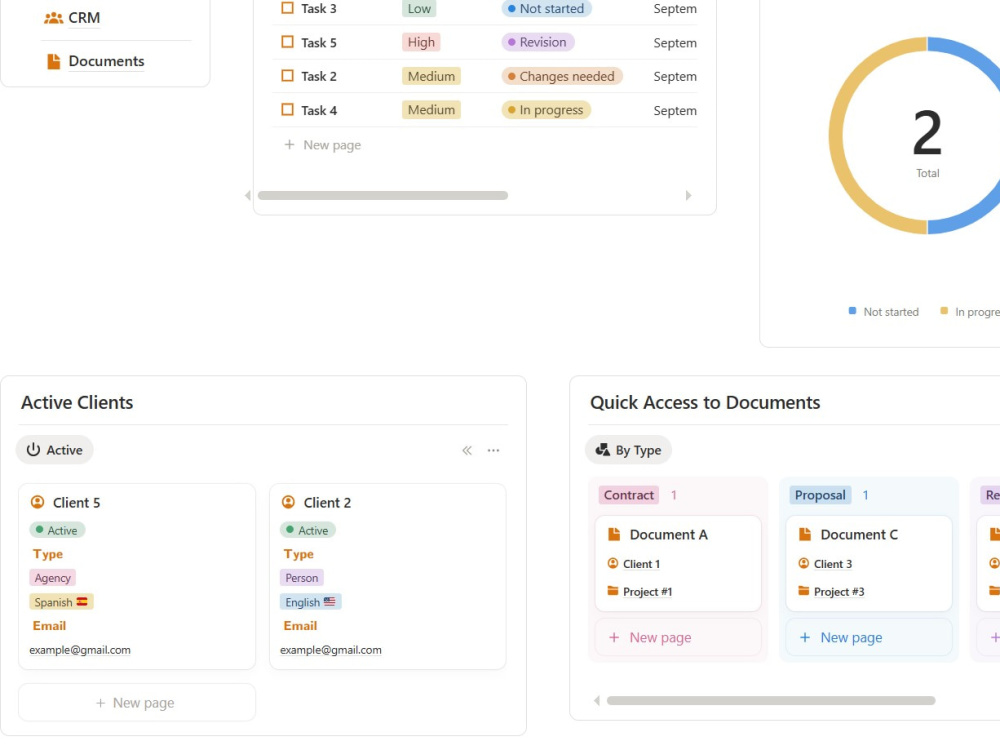Screen dimensions: 1000x750
Task: Click the Project #3 folder icon
Action: point(804,591)
